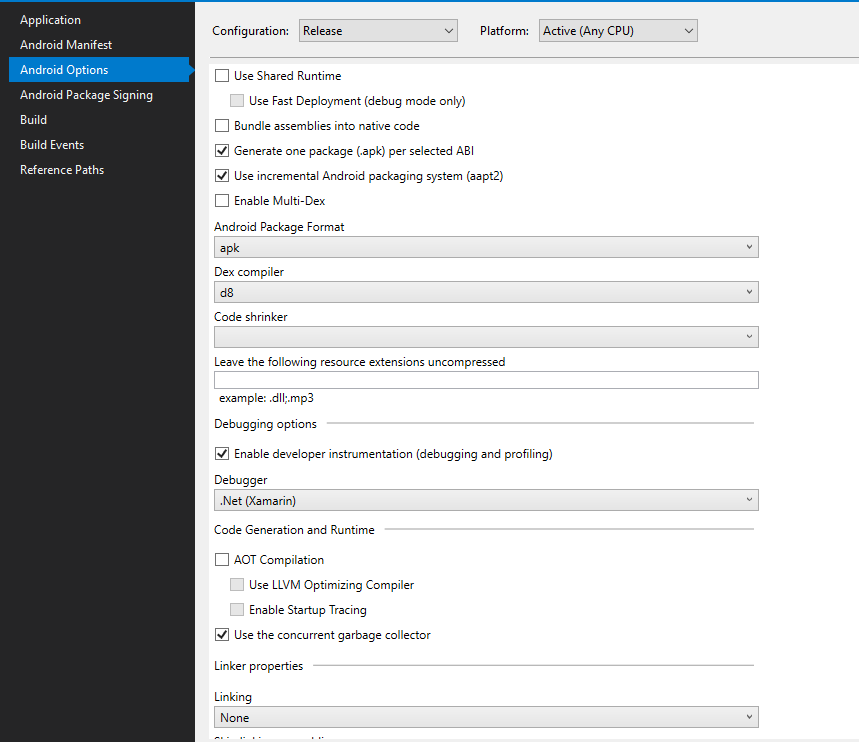859x742 pixels.
Task: Expand the Linking dropdown set to None
Action: tap(486, 717)
